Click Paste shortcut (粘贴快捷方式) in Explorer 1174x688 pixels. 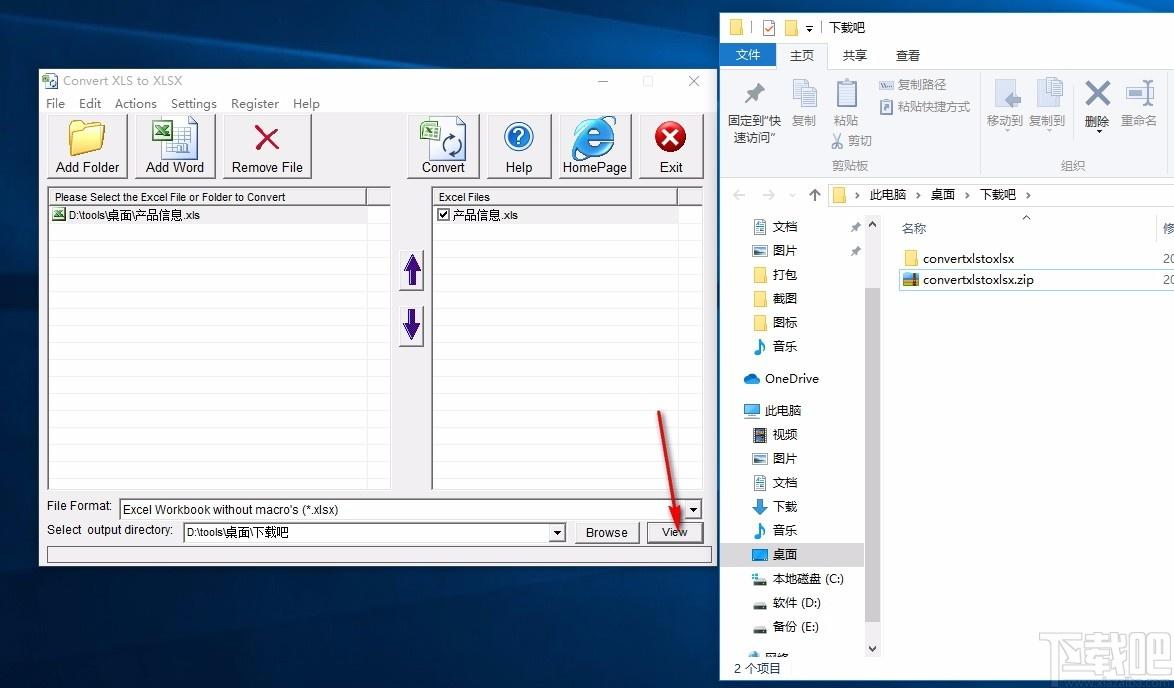click(925, 106)
